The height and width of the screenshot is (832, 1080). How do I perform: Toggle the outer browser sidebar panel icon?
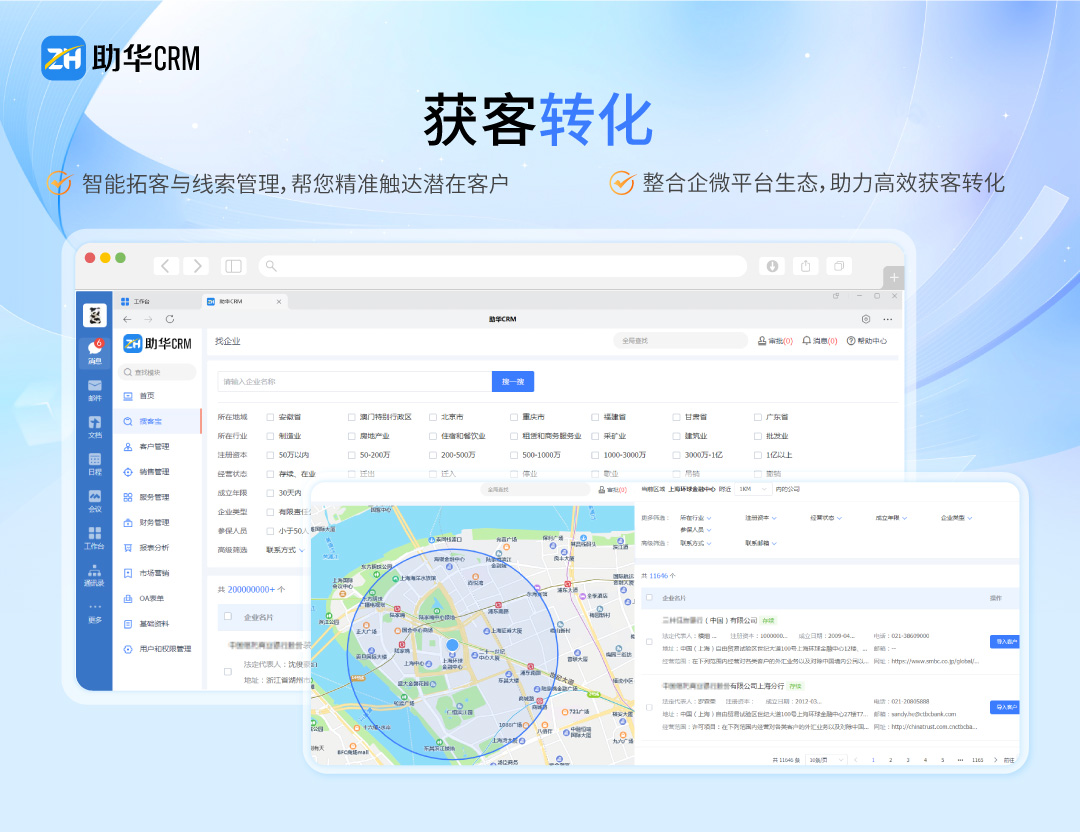point(233,266)
